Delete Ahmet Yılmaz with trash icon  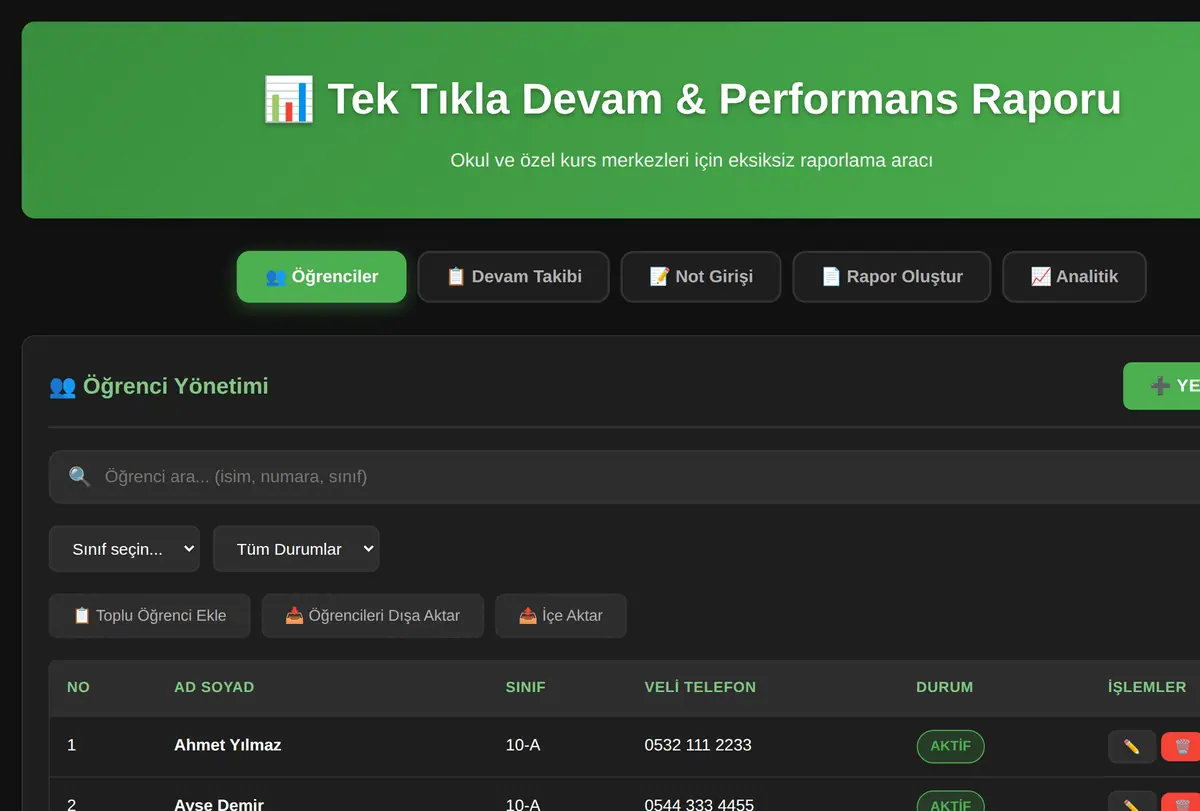pyautogui.click(x=1181, y=747)
